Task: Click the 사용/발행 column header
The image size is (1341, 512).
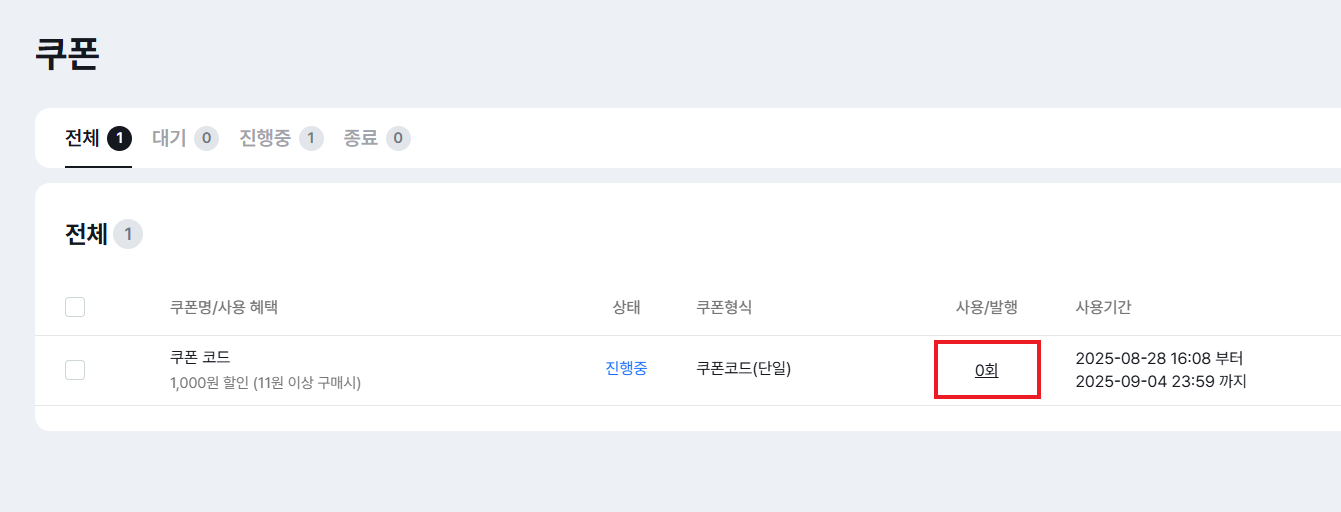Action: tap(986, 307)
